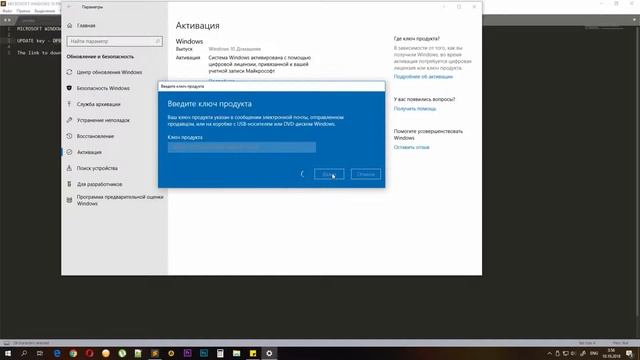Open the Action Center notifications icon

(629, 353)
